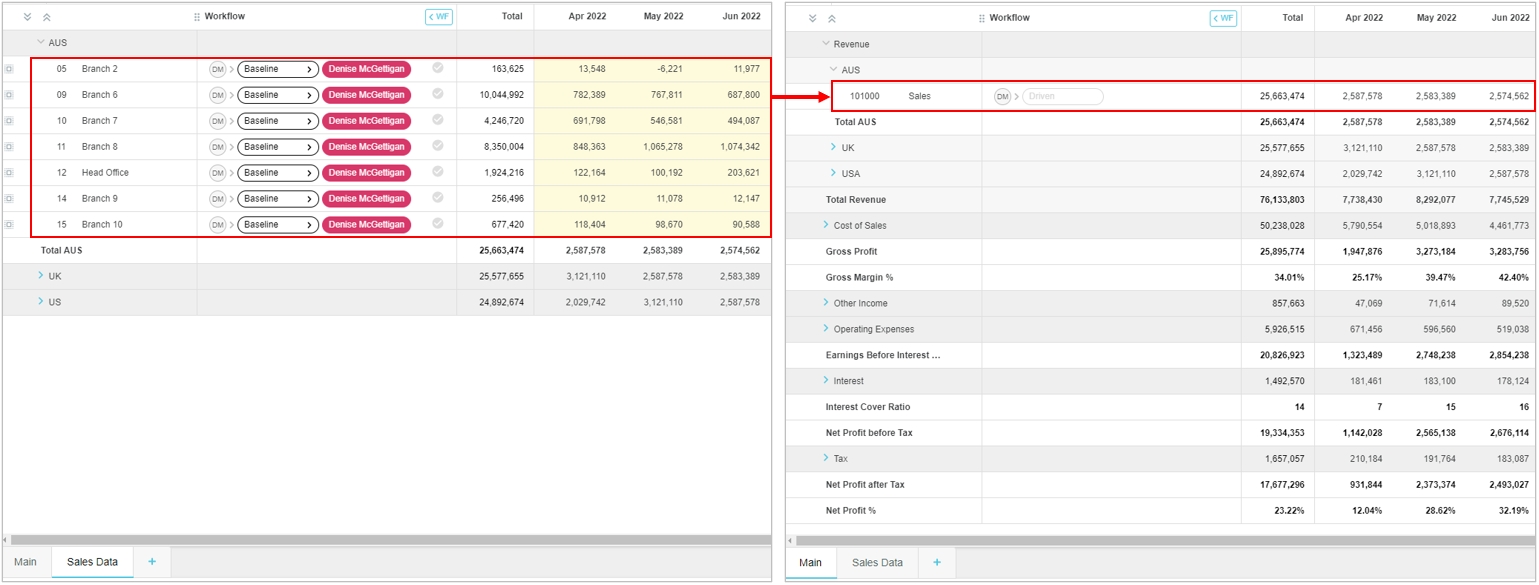The image size is (1539, 585).
Task: Click collapse-all double chevron in left grid
Action: 47,17
